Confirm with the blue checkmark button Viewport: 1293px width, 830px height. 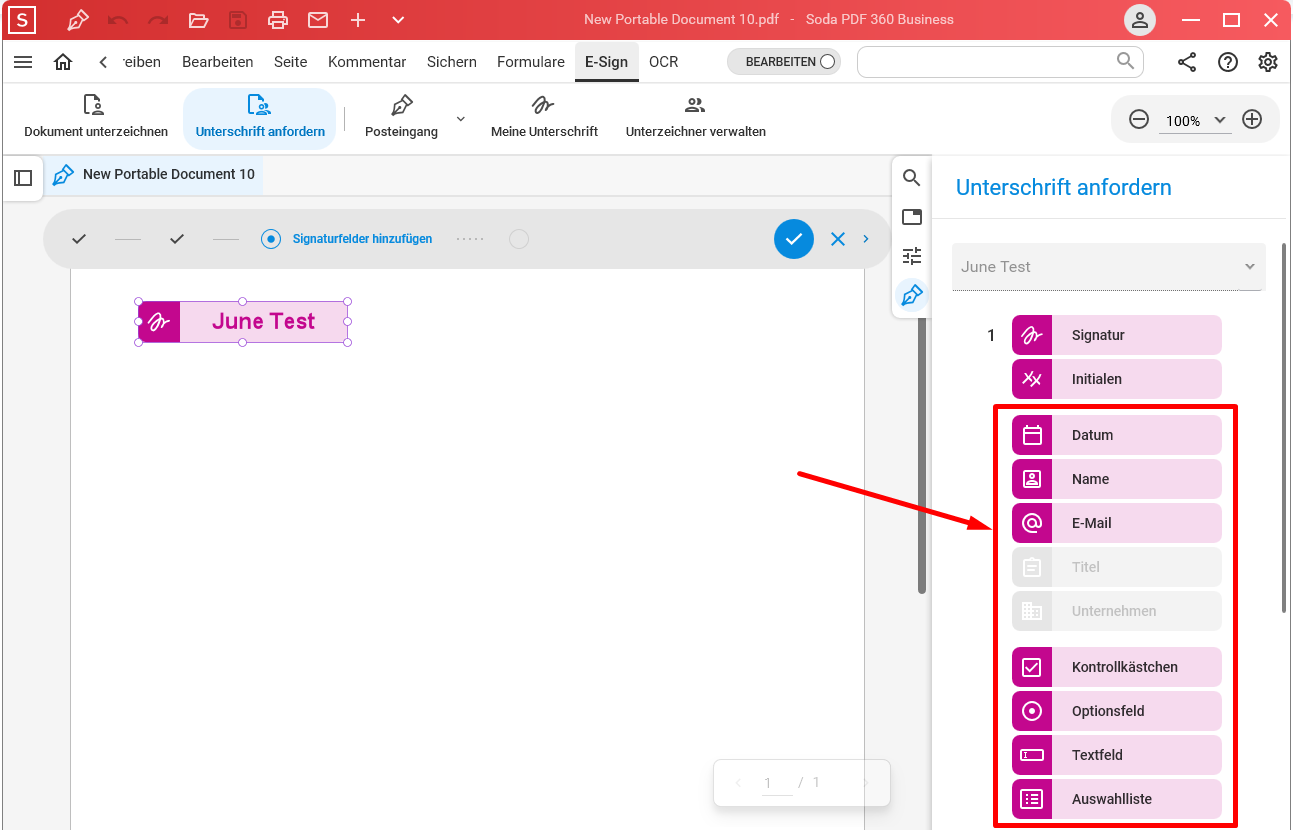pos(794,239)
